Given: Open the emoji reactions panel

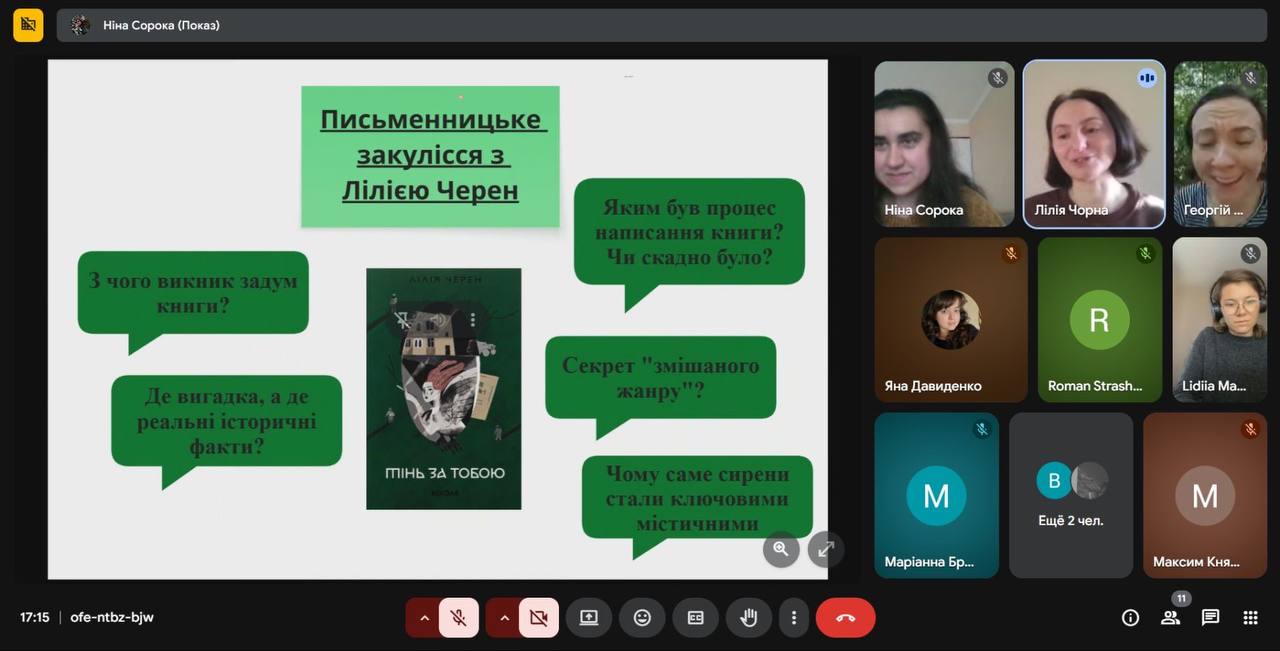Looking at the screenshot, I should (x=642, y=618).
